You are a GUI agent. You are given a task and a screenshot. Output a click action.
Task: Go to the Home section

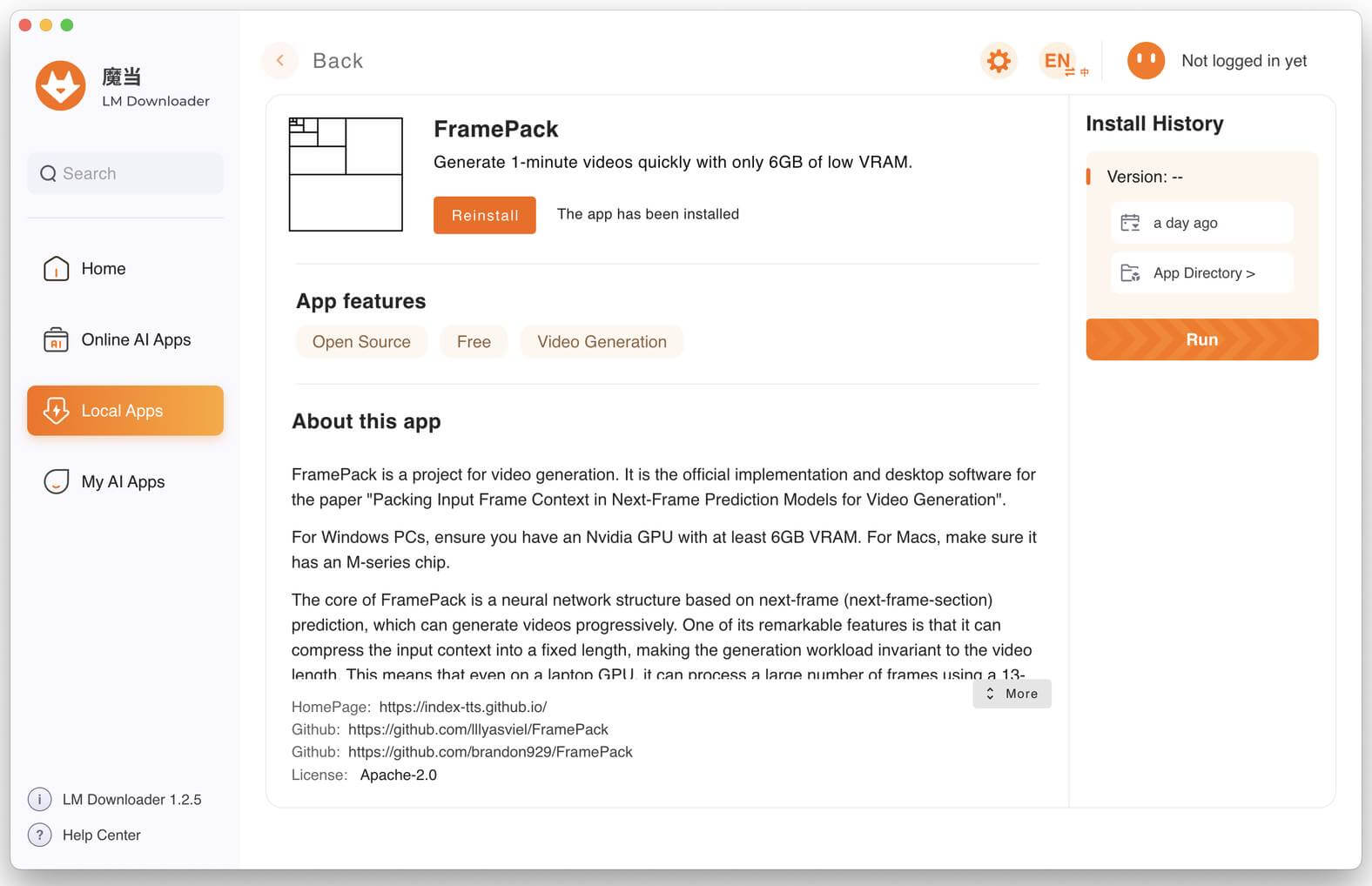(x=124, y=269)
